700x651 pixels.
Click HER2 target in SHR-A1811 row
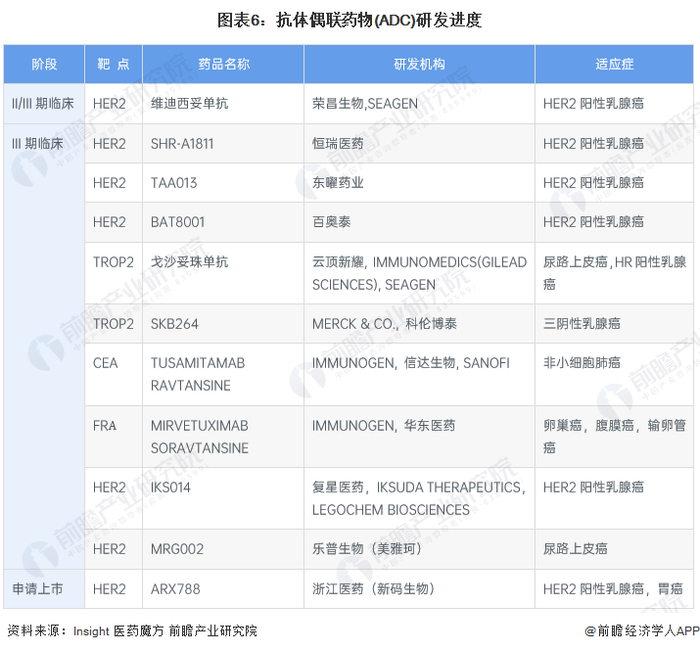click(109, 144)
